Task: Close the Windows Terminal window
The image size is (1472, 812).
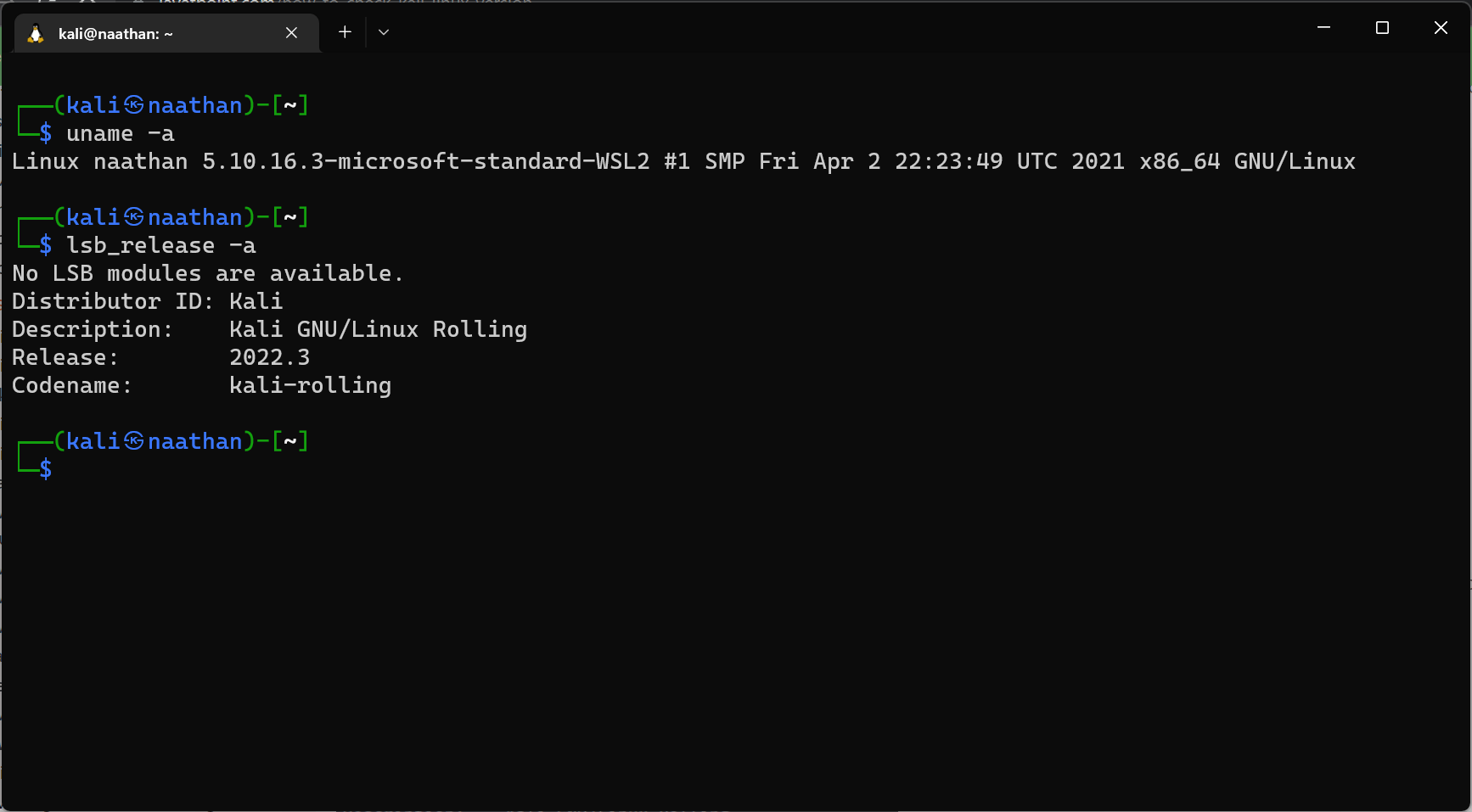Action: pos(1440,27)
